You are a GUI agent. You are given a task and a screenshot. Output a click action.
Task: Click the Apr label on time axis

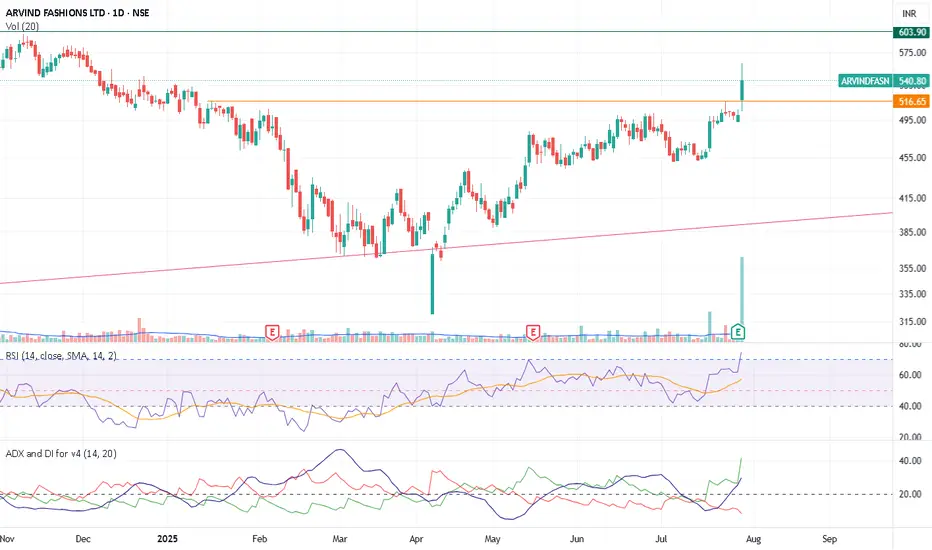click(x=416, y=539)
